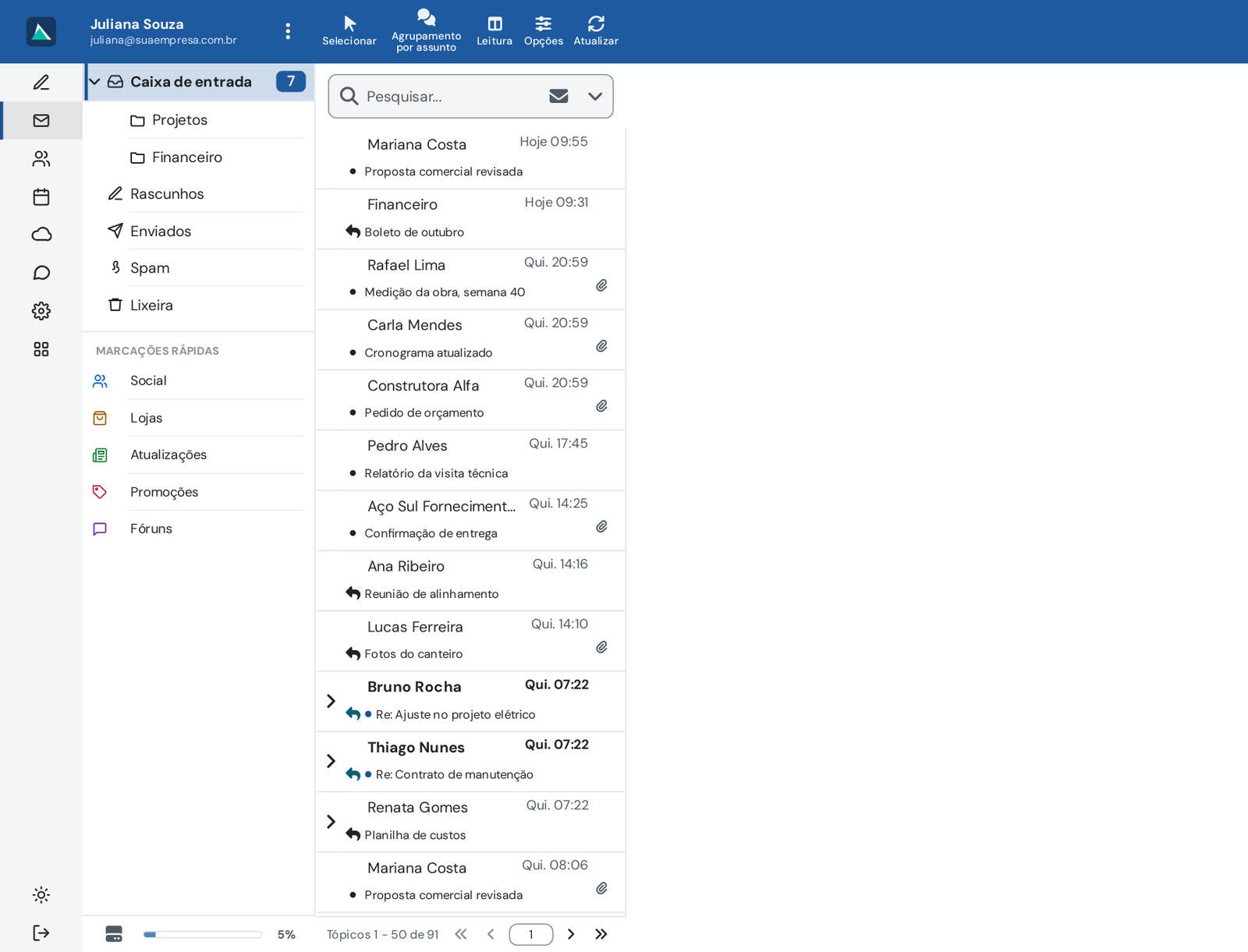
Task: Open the Calendar icon in the left rail
Action: point(41,197)
